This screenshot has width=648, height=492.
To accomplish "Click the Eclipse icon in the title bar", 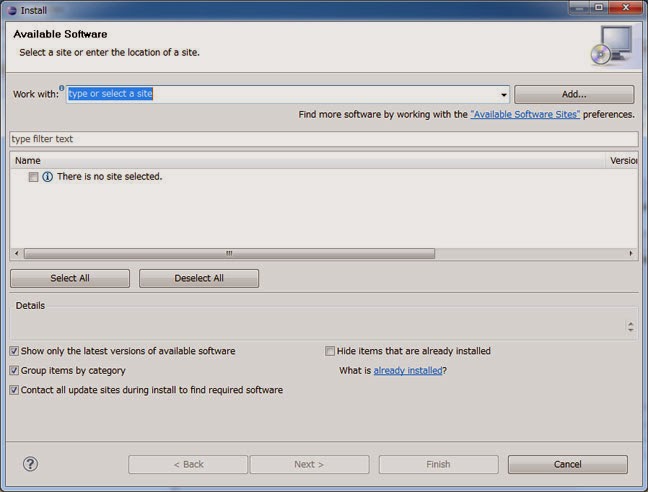I will 12,10.
